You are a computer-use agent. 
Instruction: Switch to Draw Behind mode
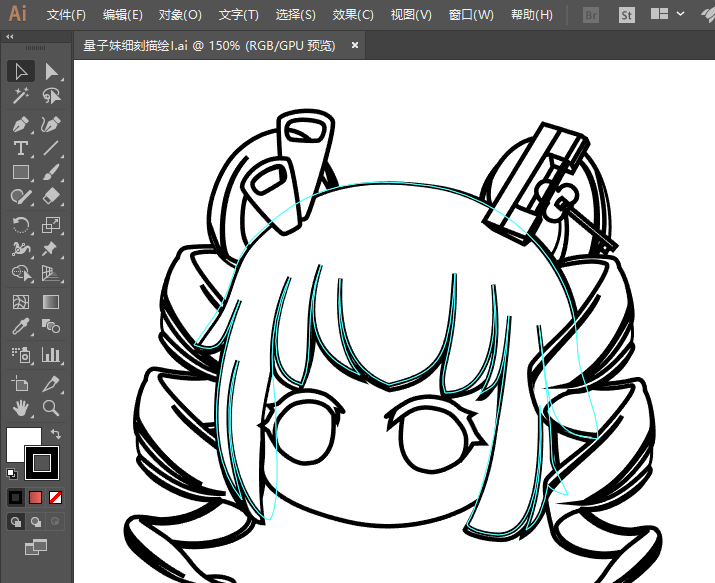pyautogui.click(x=36, y=521)
